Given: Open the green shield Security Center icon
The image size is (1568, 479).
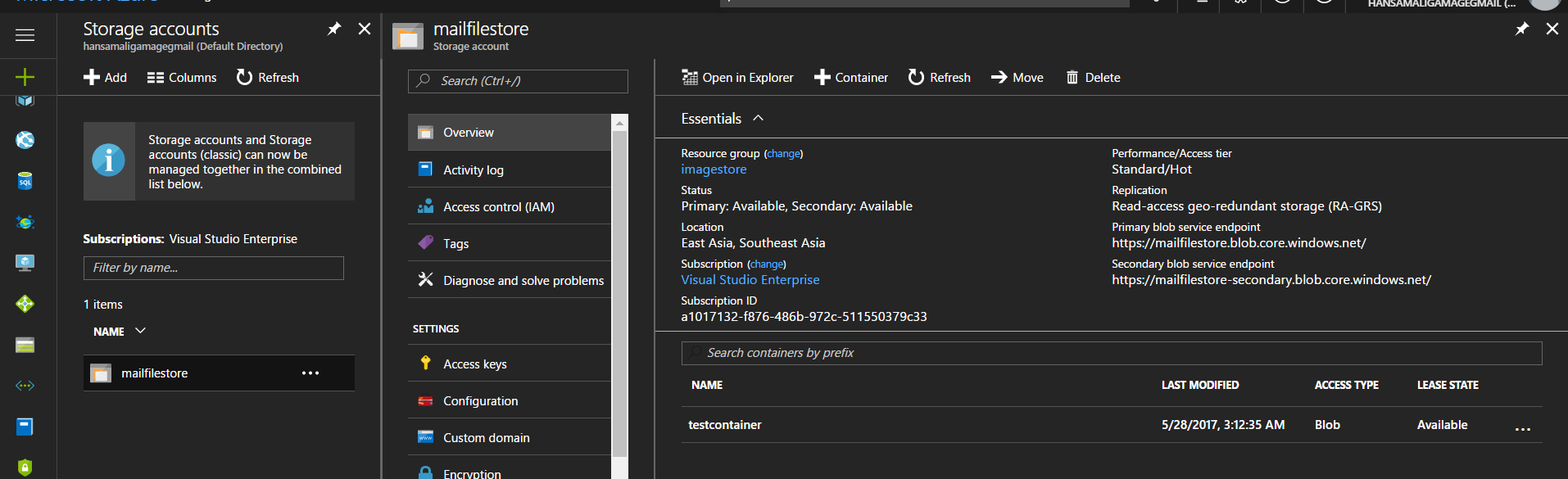Looking at the screenshot, I should point(25,468).
